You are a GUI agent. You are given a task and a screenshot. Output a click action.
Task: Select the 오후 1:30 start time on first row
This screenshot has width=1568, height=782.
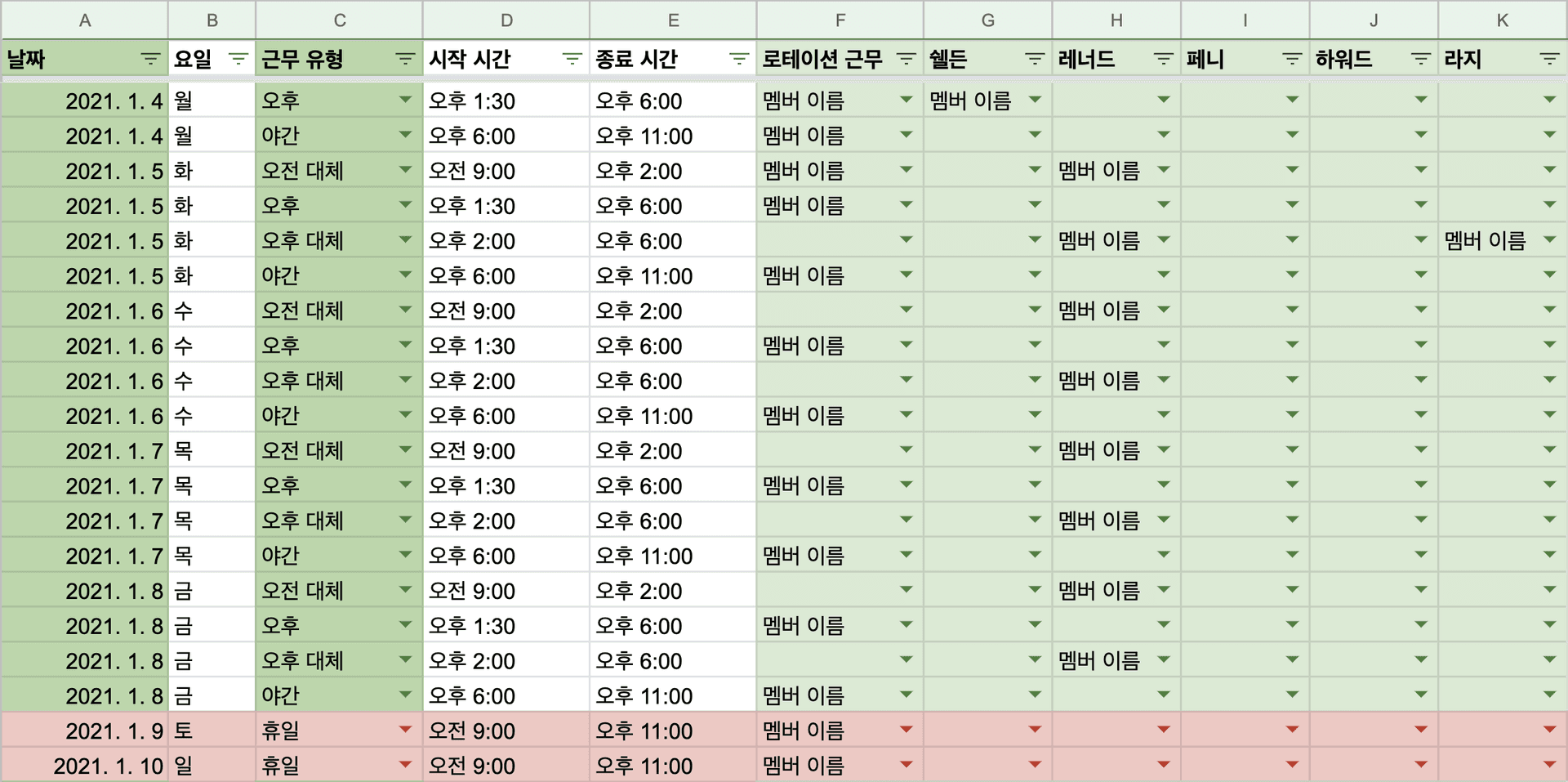472,101
